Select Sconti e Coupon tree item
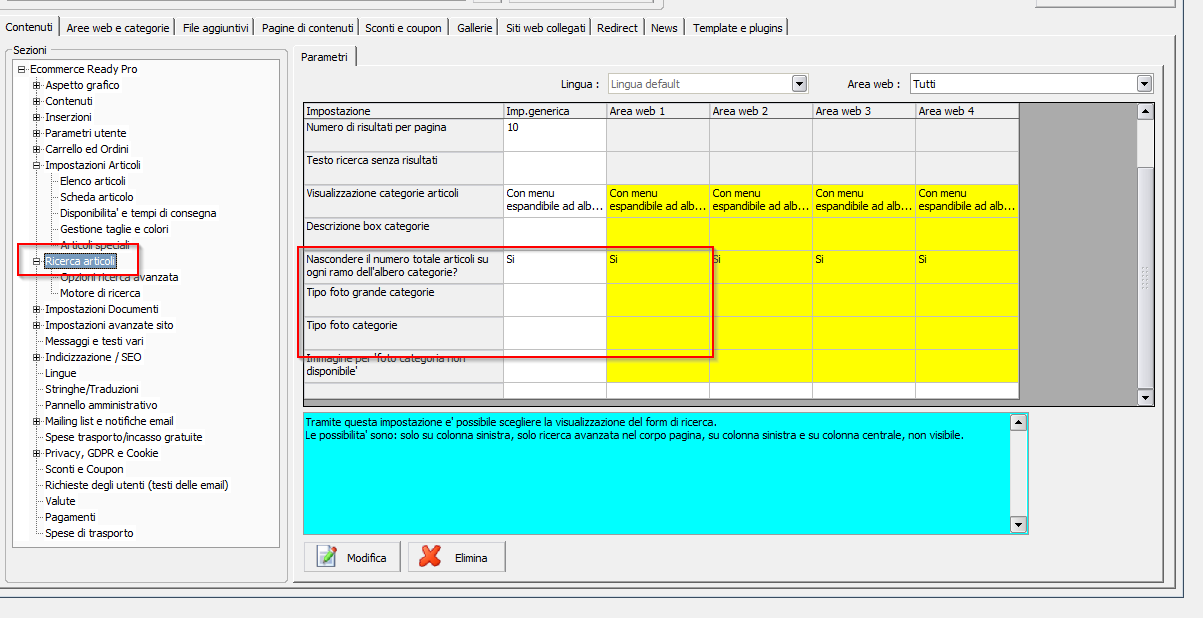1203x618 pixels. [84, 469]
